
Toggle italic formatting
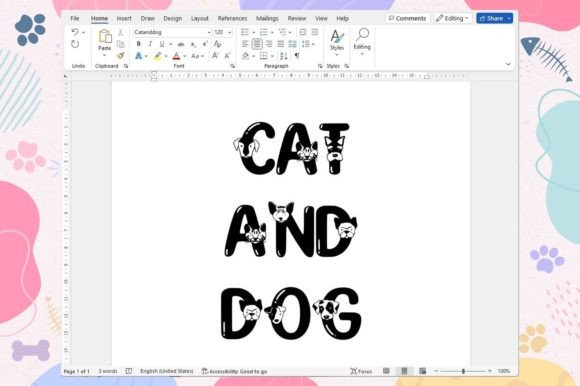tap(150, 44)
